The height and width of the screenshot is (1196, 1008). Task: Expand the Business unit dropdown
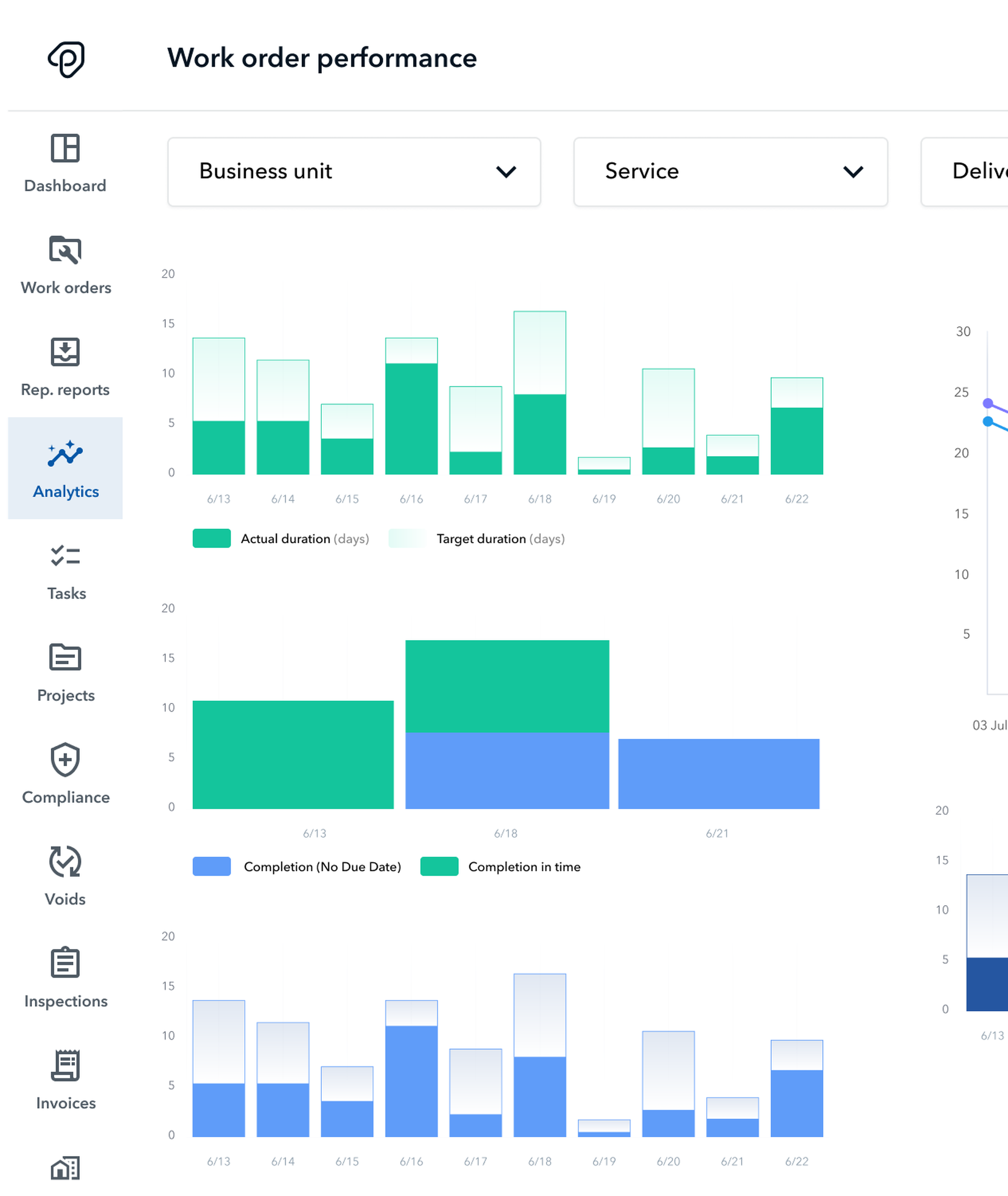click(x=354, y=172)
